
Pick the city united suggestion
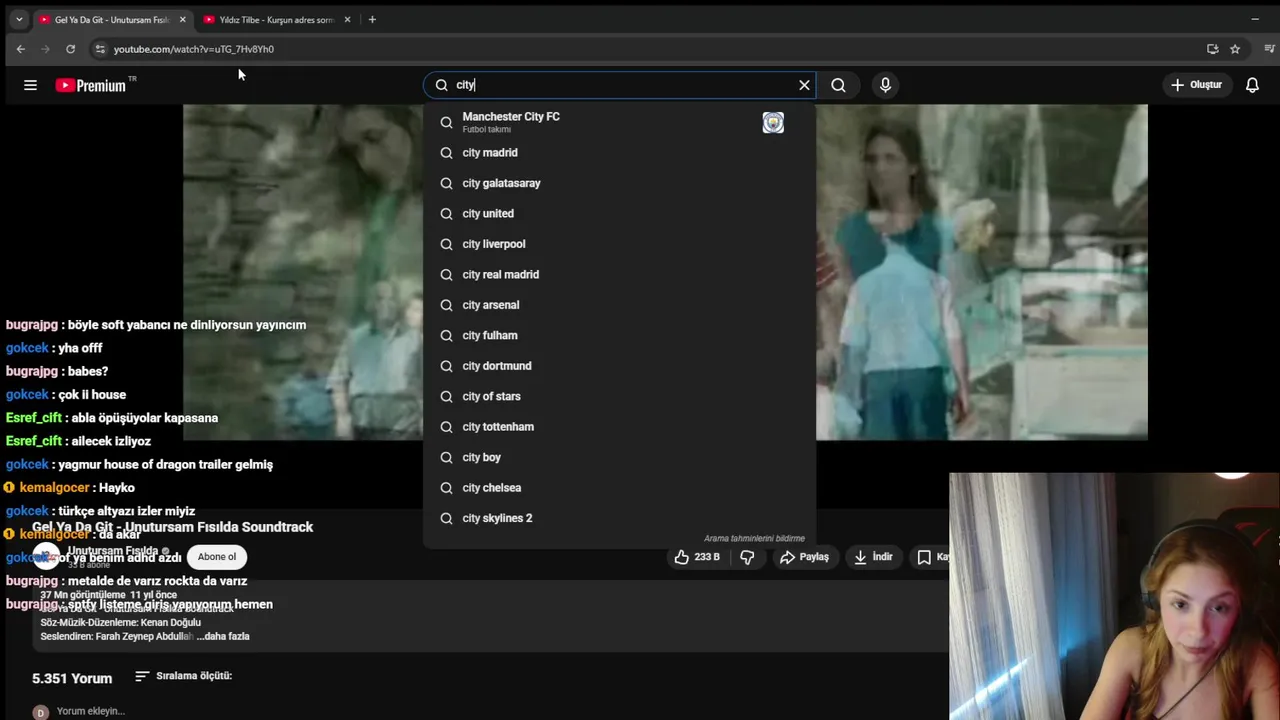coord(618,214)
